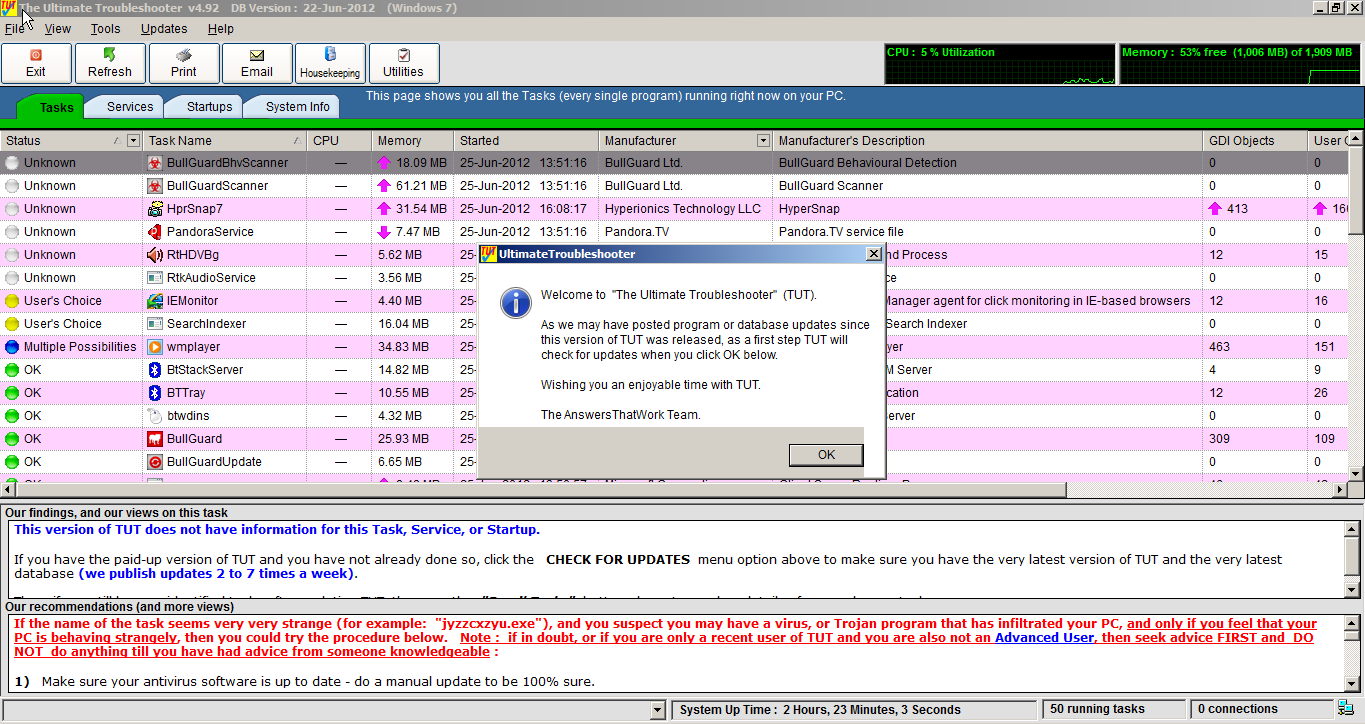
Task: Click OK in the welcome dialog
Action: click(826, 454)
